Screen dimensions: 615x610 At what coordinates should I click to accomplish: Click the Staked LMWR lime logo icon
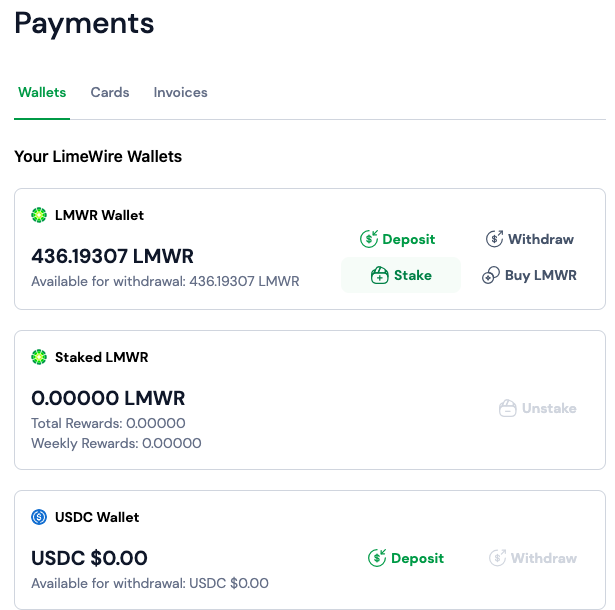39,357
